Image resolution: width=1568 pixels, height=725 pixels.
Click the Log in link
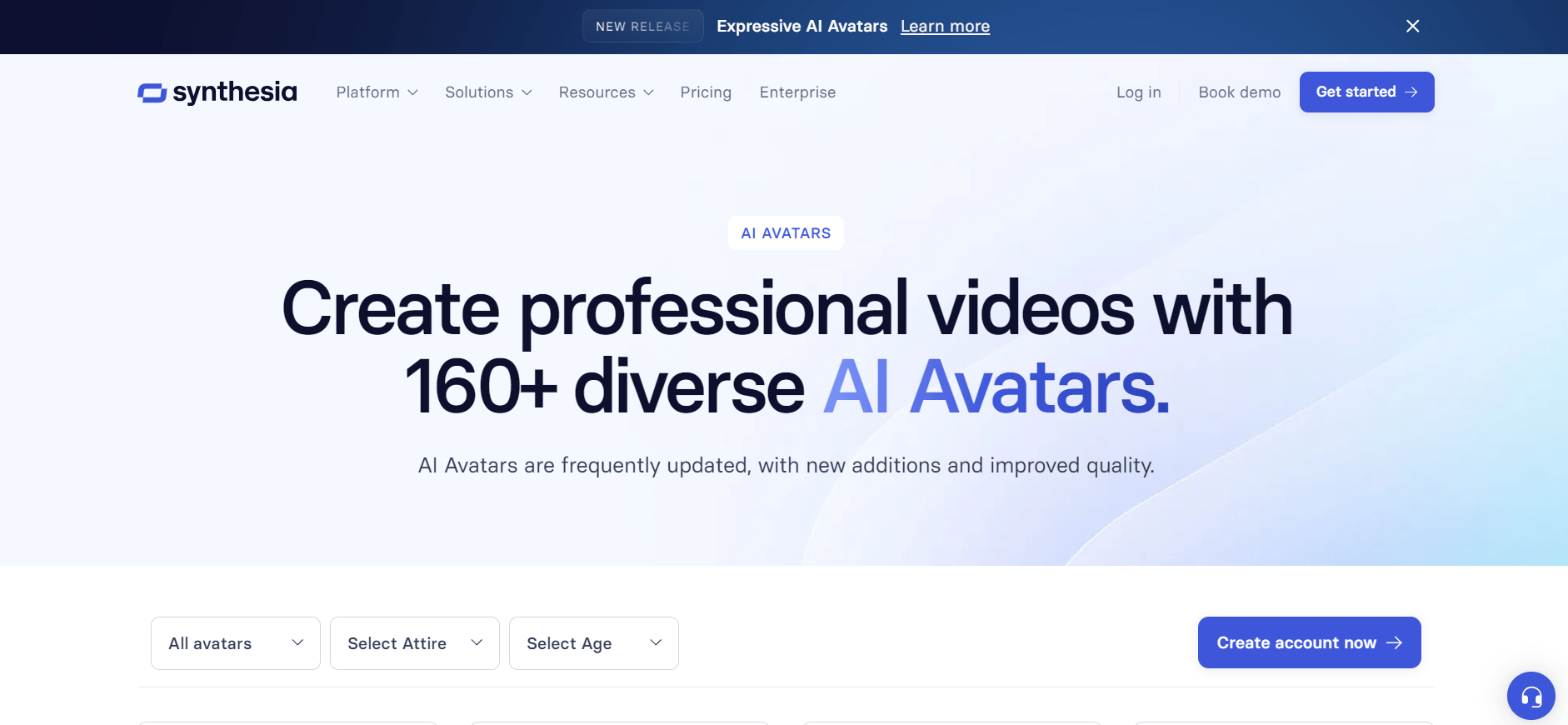[x=1138, y=92]
